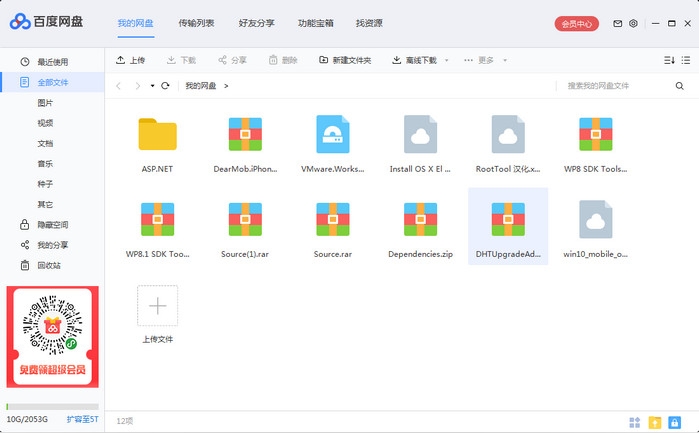
Task: Open the mail messages icon
Action: [617, 23]
